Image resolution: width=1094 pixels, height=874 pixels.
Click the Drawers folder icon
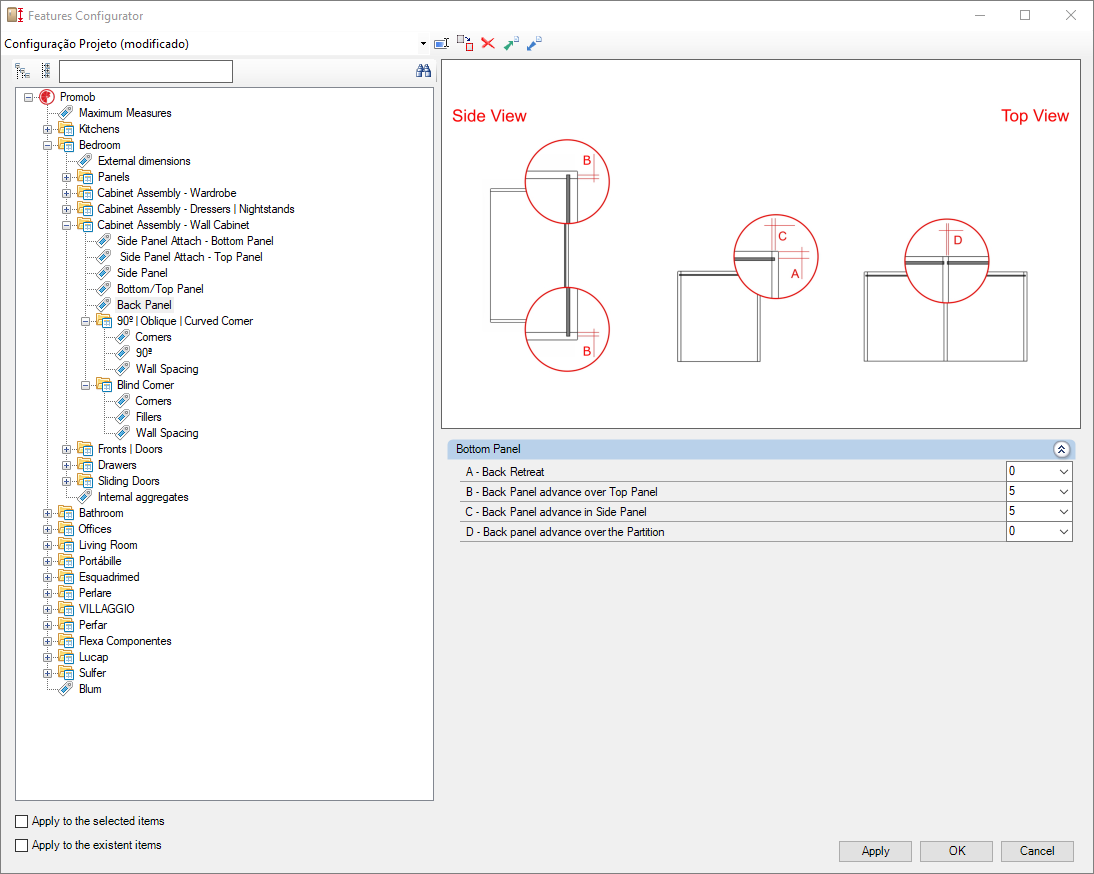pyautogui.click(x=85, y=465)
